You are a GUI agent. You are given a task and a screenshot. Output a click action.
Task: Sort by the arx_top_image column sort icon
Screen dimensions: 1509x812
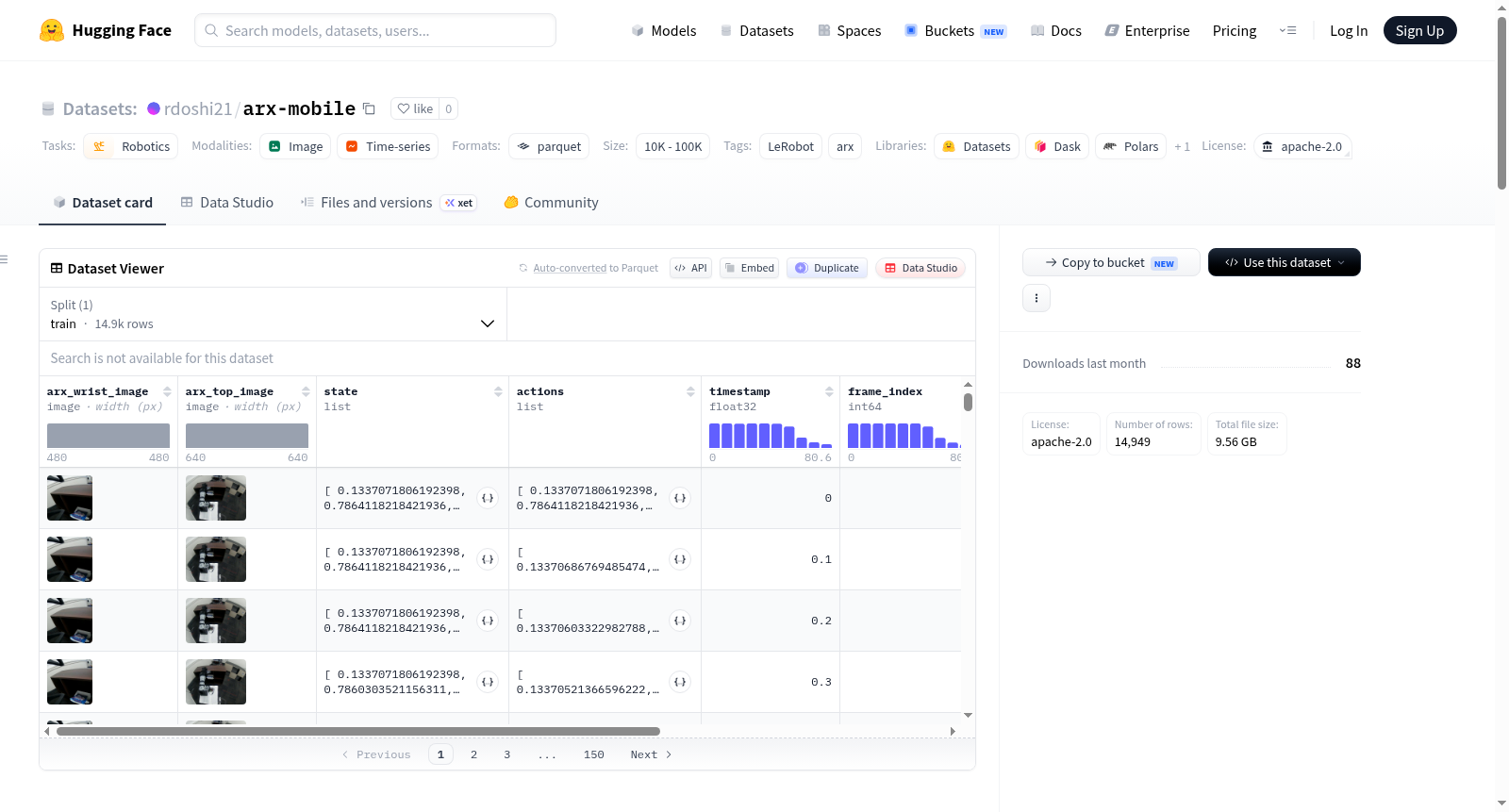point(306,391)
